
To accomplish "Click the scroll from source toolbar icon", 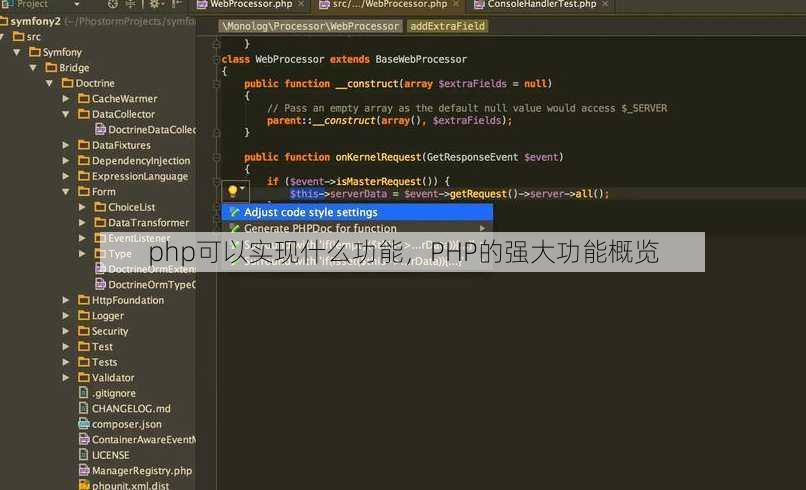I will click(x=113, y=4).
